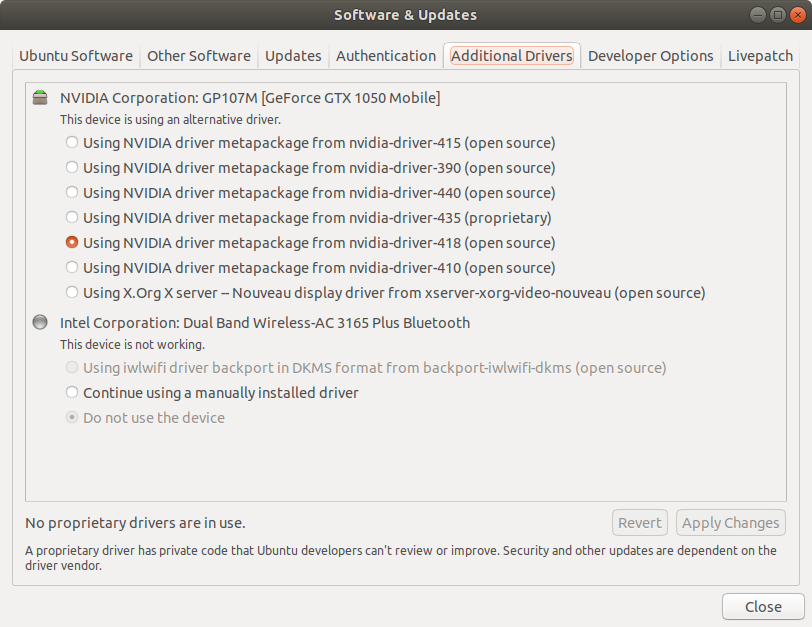This screenshot has width=812, height=627.
Task: Click the Revert button
Action: coord(640,523)
